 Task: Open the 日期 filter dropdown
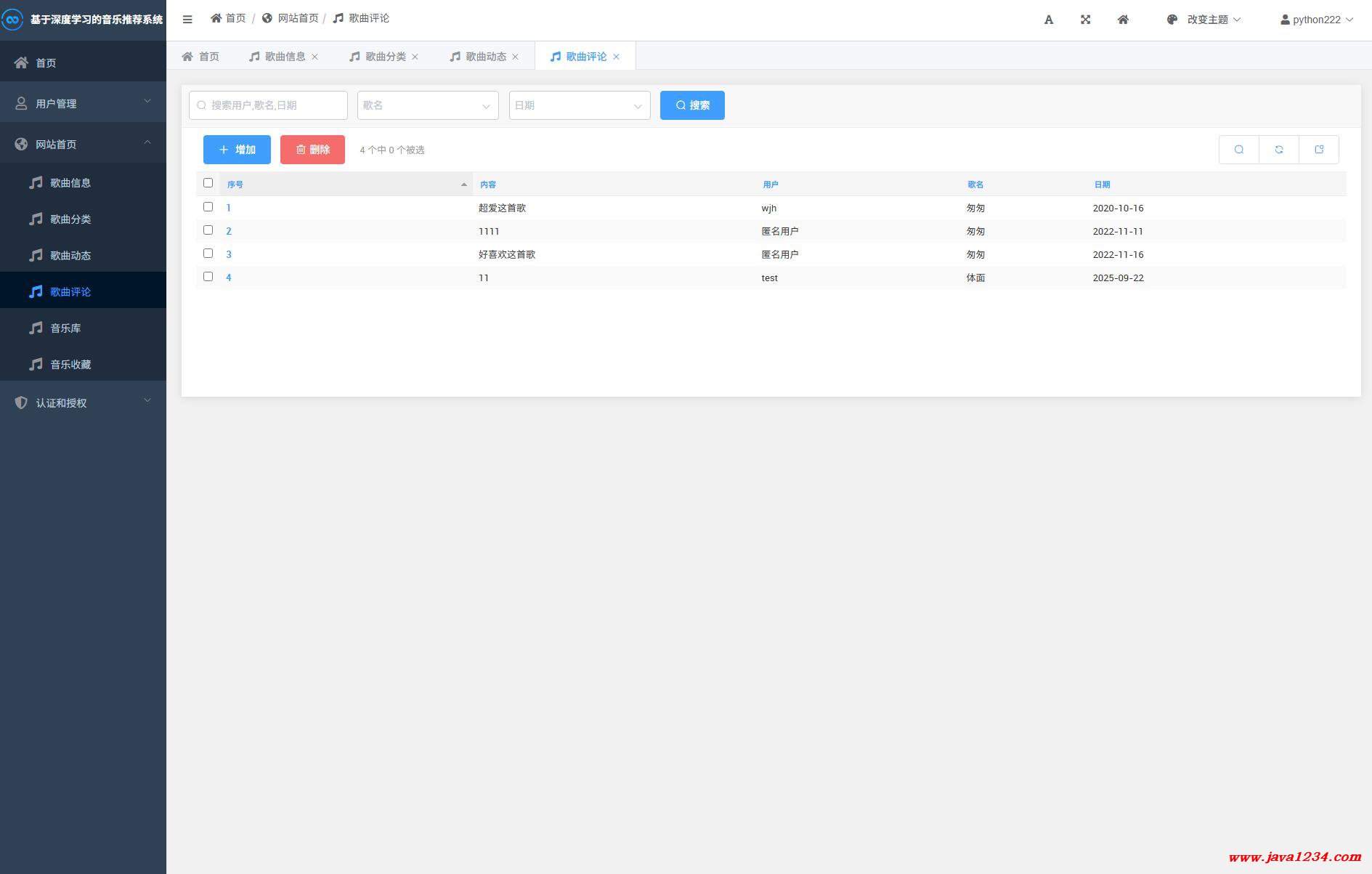(579, 105)
